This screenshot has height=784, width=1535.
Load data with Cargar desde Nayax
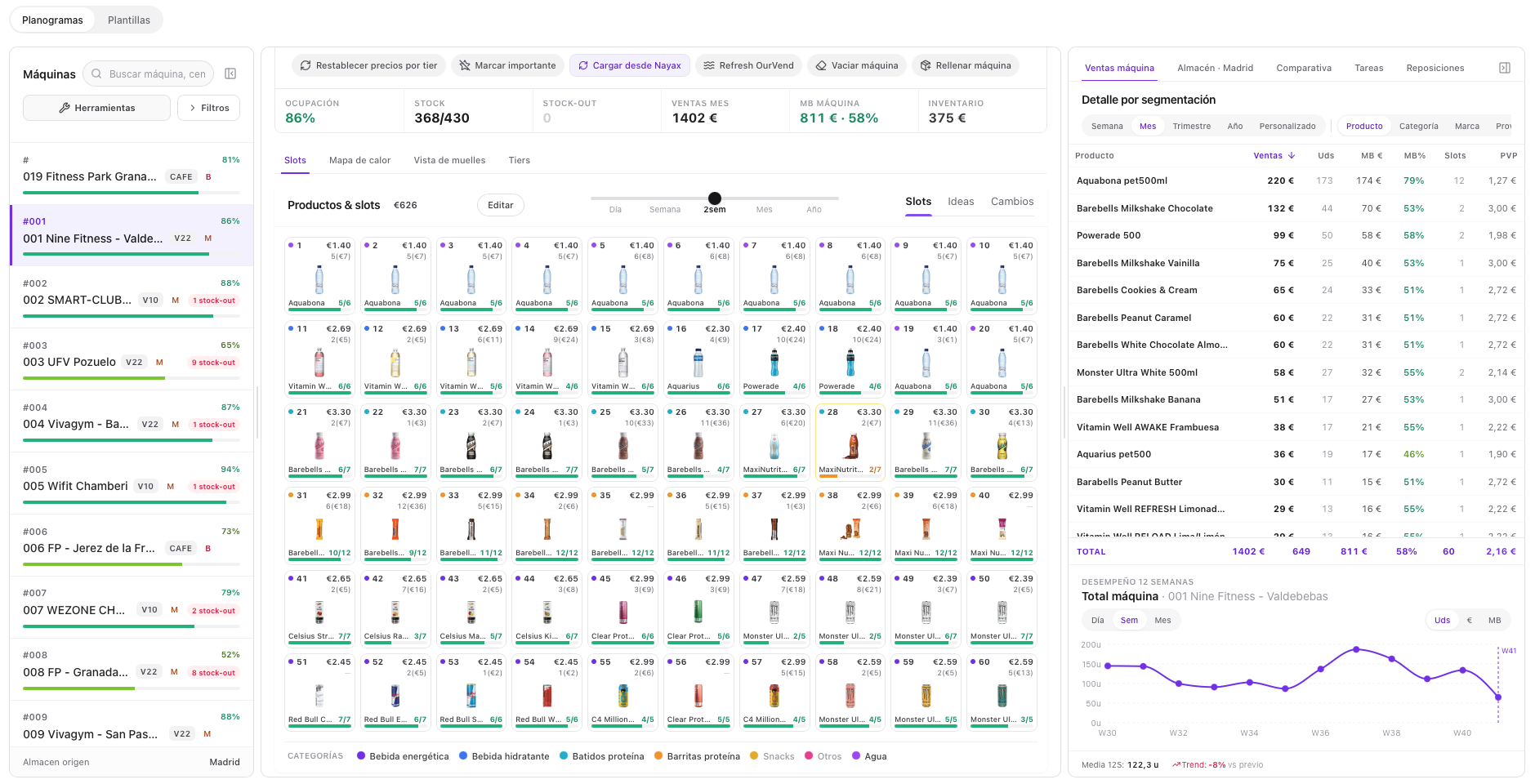pyautogui.click(x=629, y=65)
